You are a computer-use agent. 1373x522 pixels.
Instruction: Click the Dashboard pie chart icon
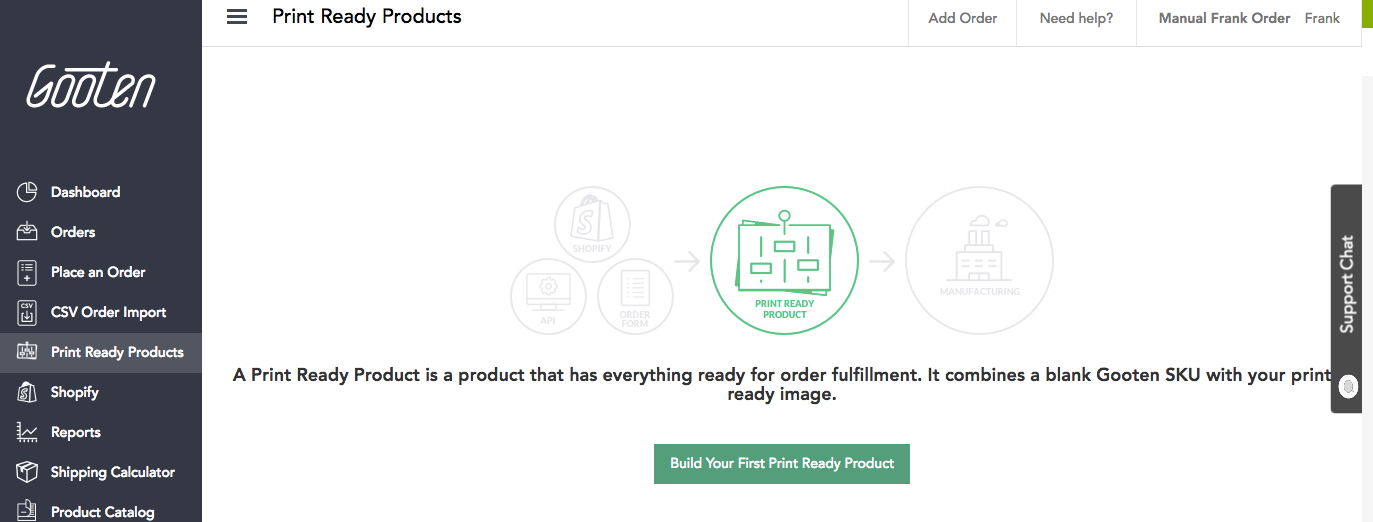pyautogui.click(x=27, y=192)
